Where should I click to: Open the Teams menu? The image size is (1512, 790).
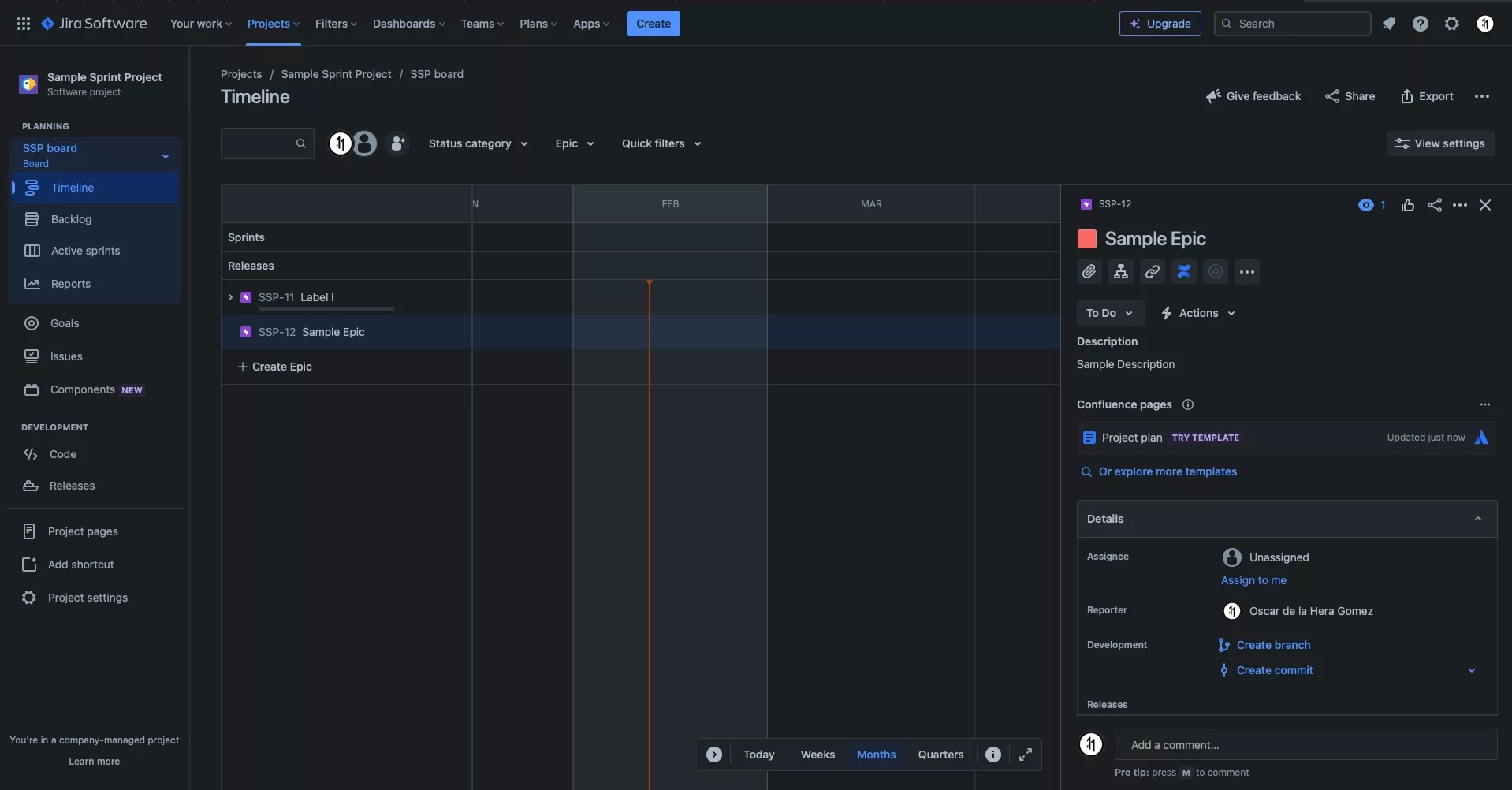[x=482, y=24]
